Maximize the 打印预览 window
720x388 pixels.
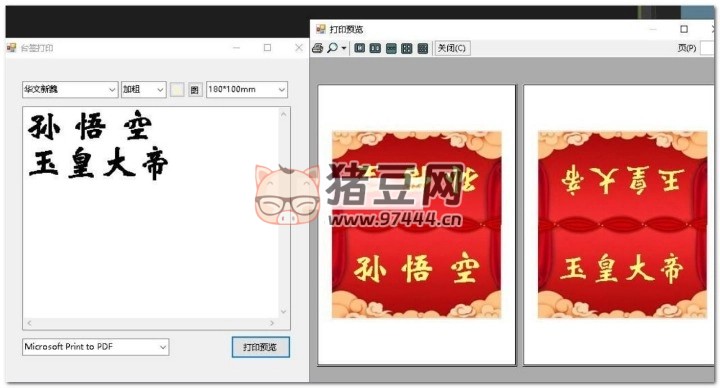tap(684, 29)
